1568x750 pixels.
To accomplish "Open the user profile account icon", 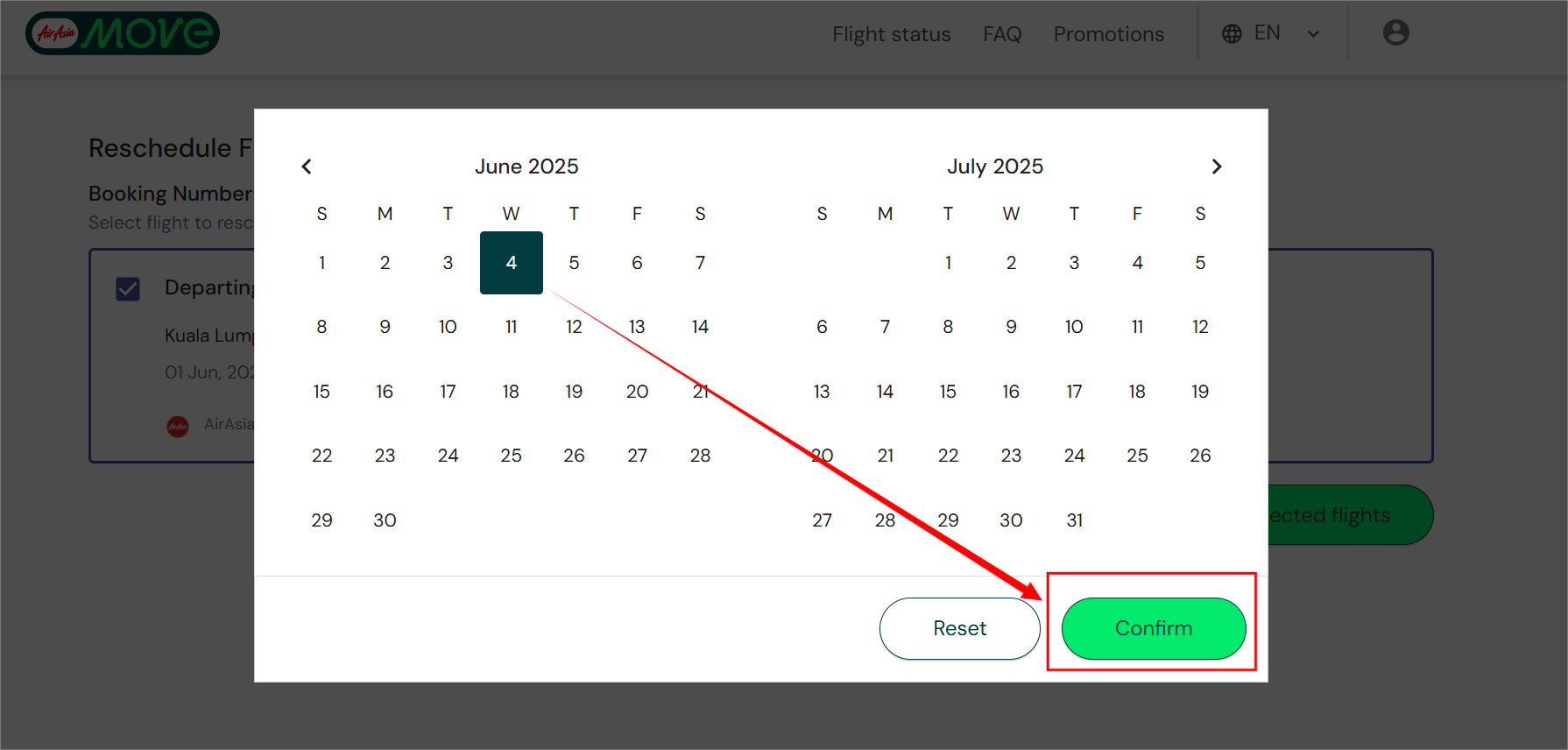I will tap(1395, 33).
